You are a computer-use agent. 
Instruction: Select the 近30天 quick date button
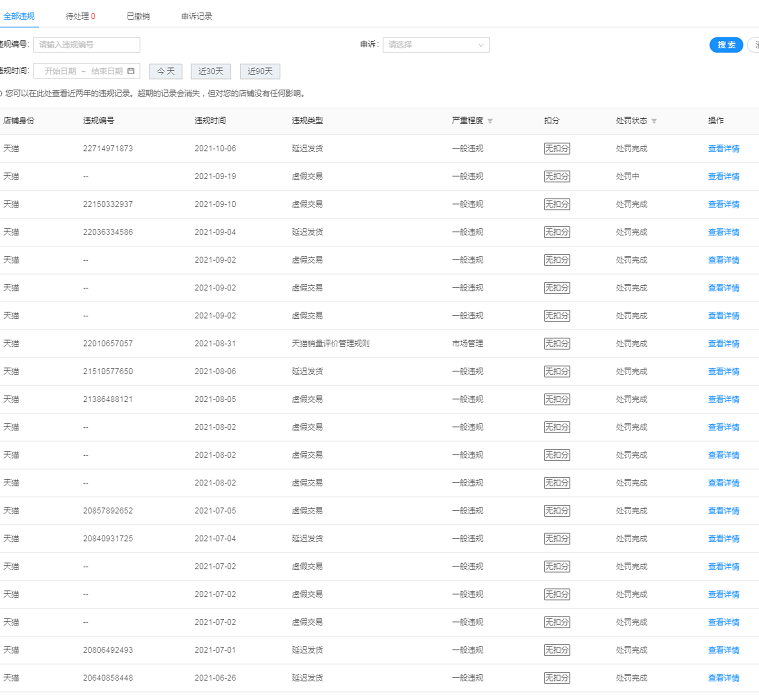point(211,71)
